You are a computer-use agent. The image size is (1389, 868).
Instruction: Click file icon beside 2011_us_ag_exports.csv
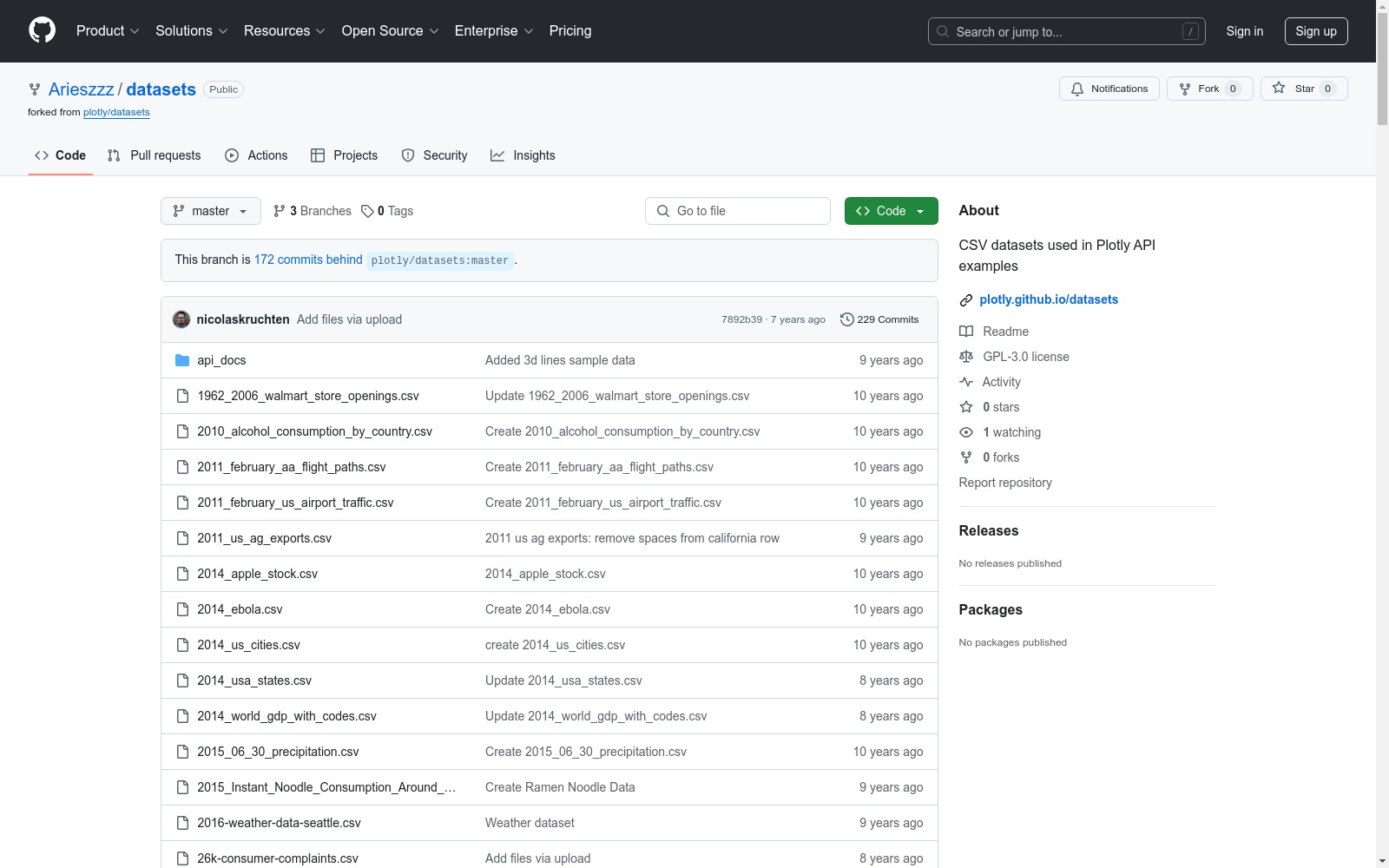[182, 538]
